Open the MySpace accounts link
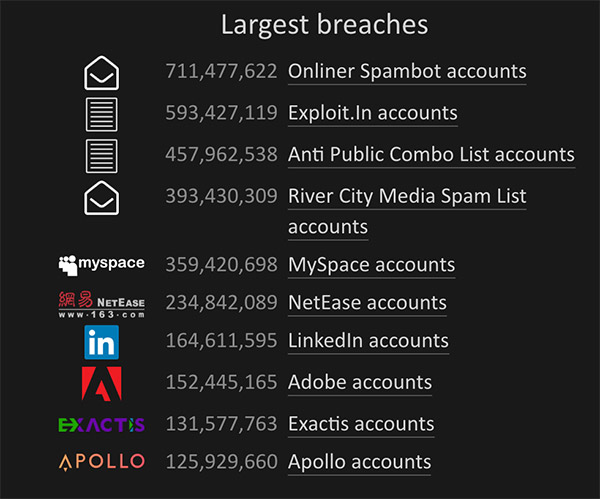Image resolution: width=600 pixels, height=499 pixels. coord(371,266)
